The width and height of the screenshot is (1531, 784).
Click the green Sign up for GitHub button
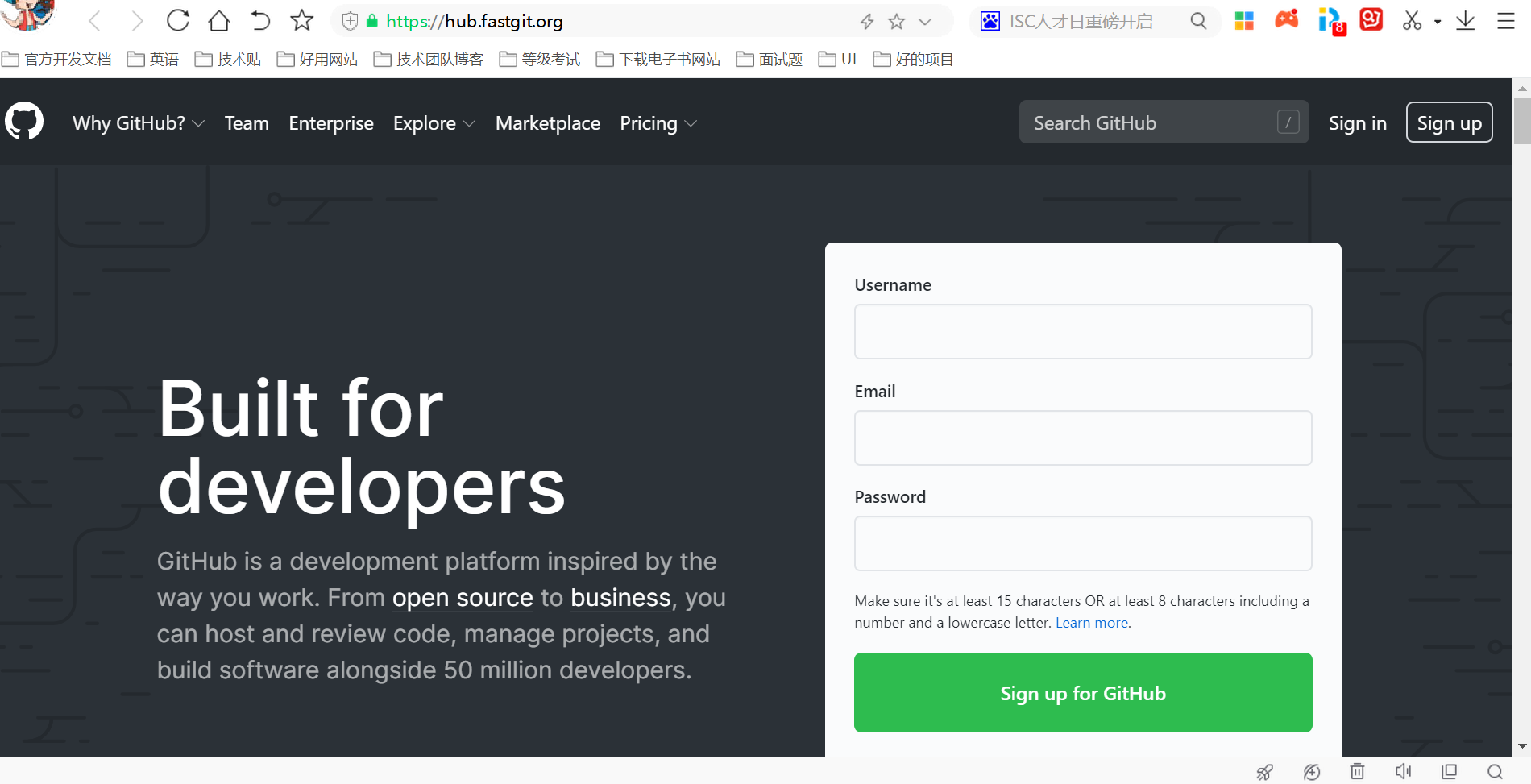click(1083, 693)
